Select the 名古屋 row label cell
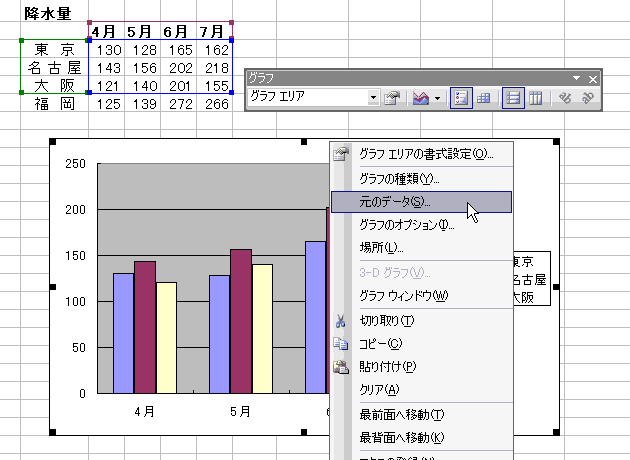Viewport: 630px width, 460px height. (x=54, y=67)
